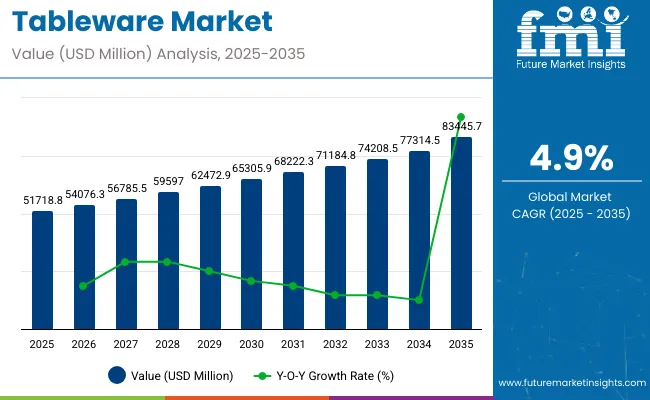Click the data label 74208.5

click(378, 148)
